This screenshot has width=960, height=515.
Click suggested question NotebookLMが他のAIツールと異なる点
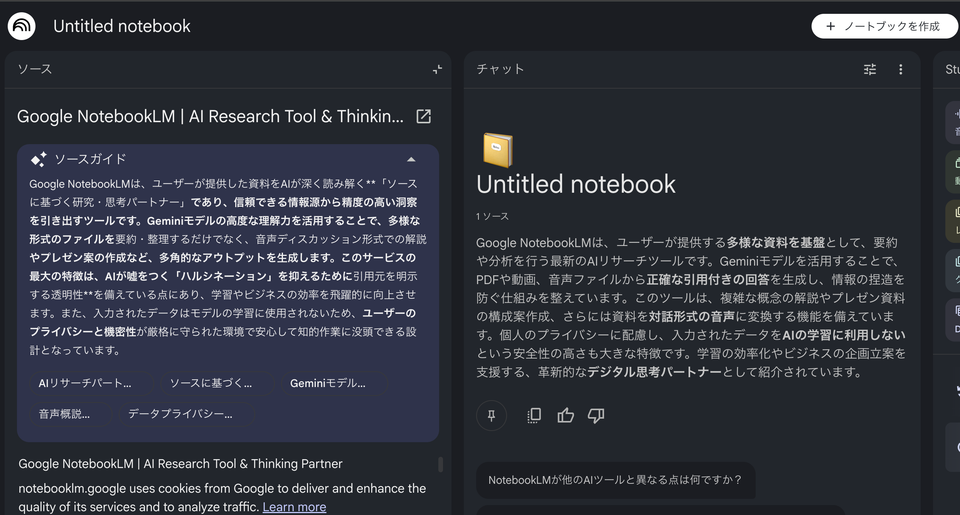pyautogui.click(x=615, y=480)
